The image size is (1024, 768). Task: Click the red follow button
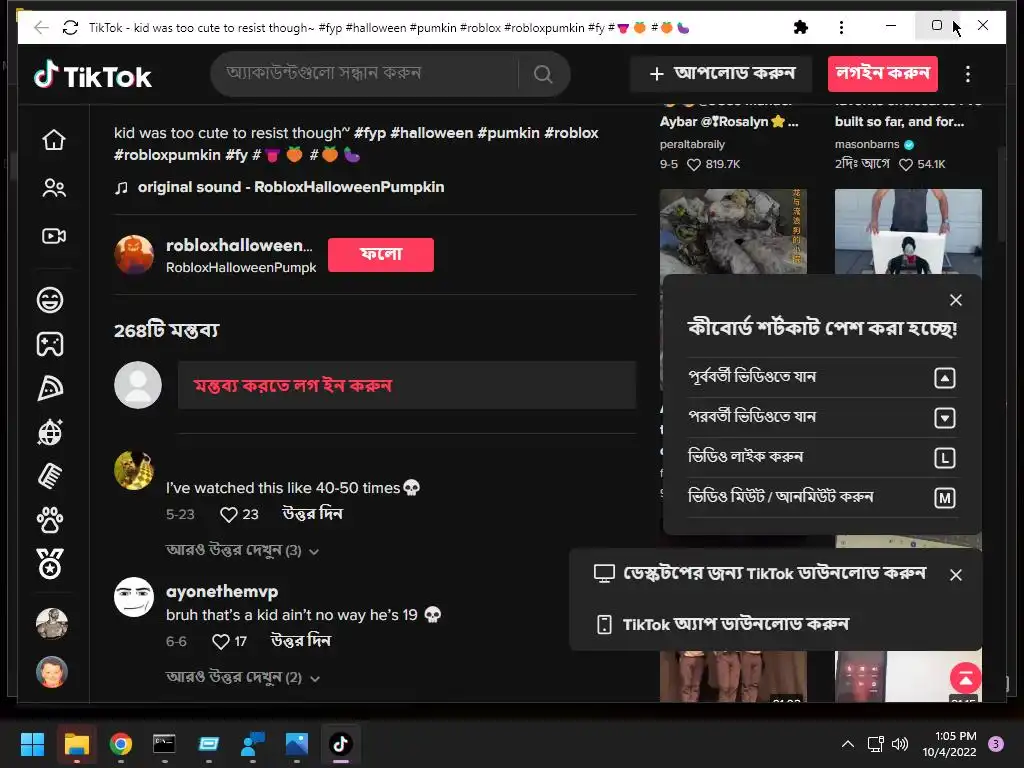[x=381, y=255]
